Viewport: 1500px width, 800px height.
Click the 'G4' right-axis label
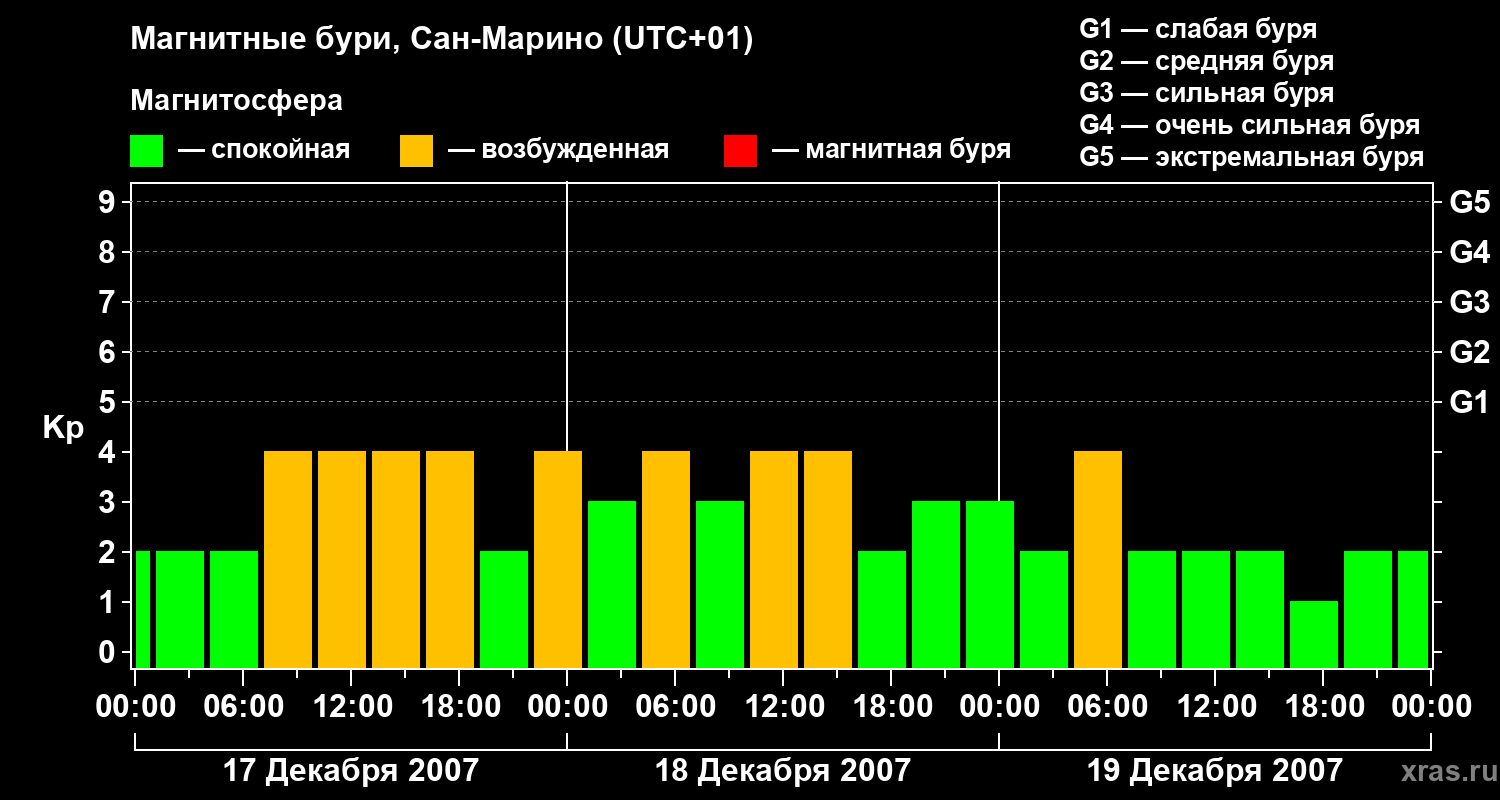tap(1470, 252)
